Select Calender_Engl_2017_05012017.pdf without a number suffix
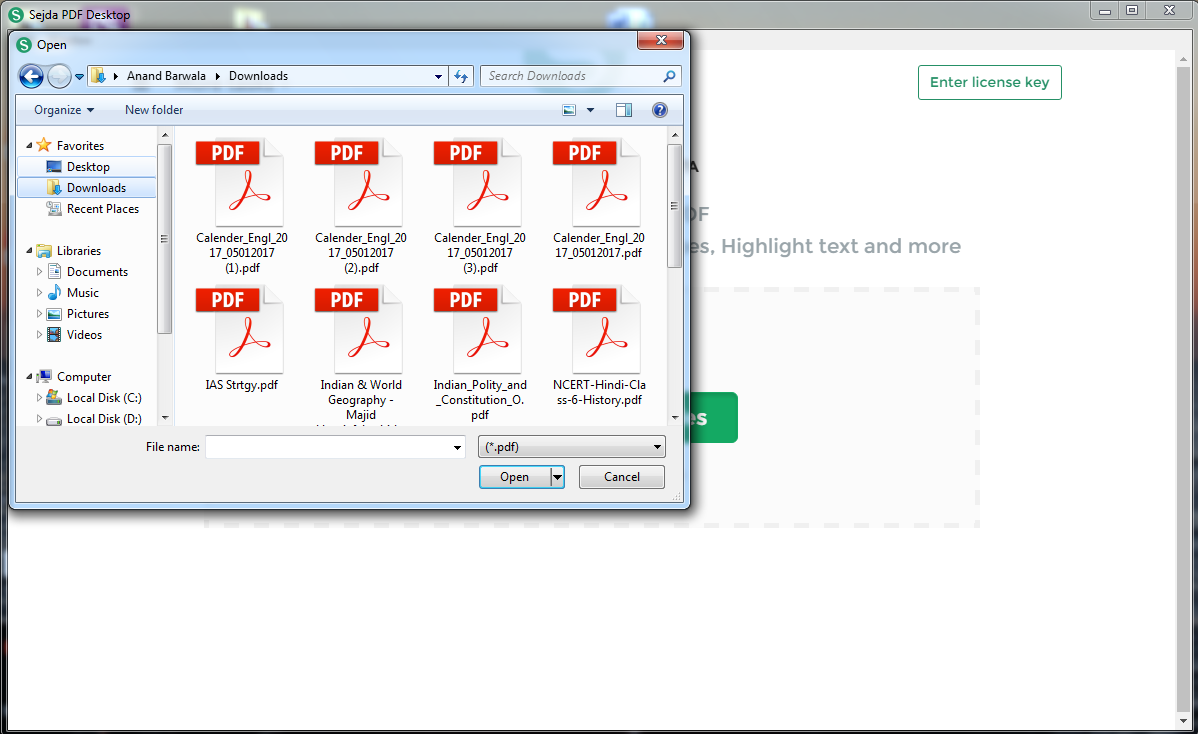 (x=599, y=200)
